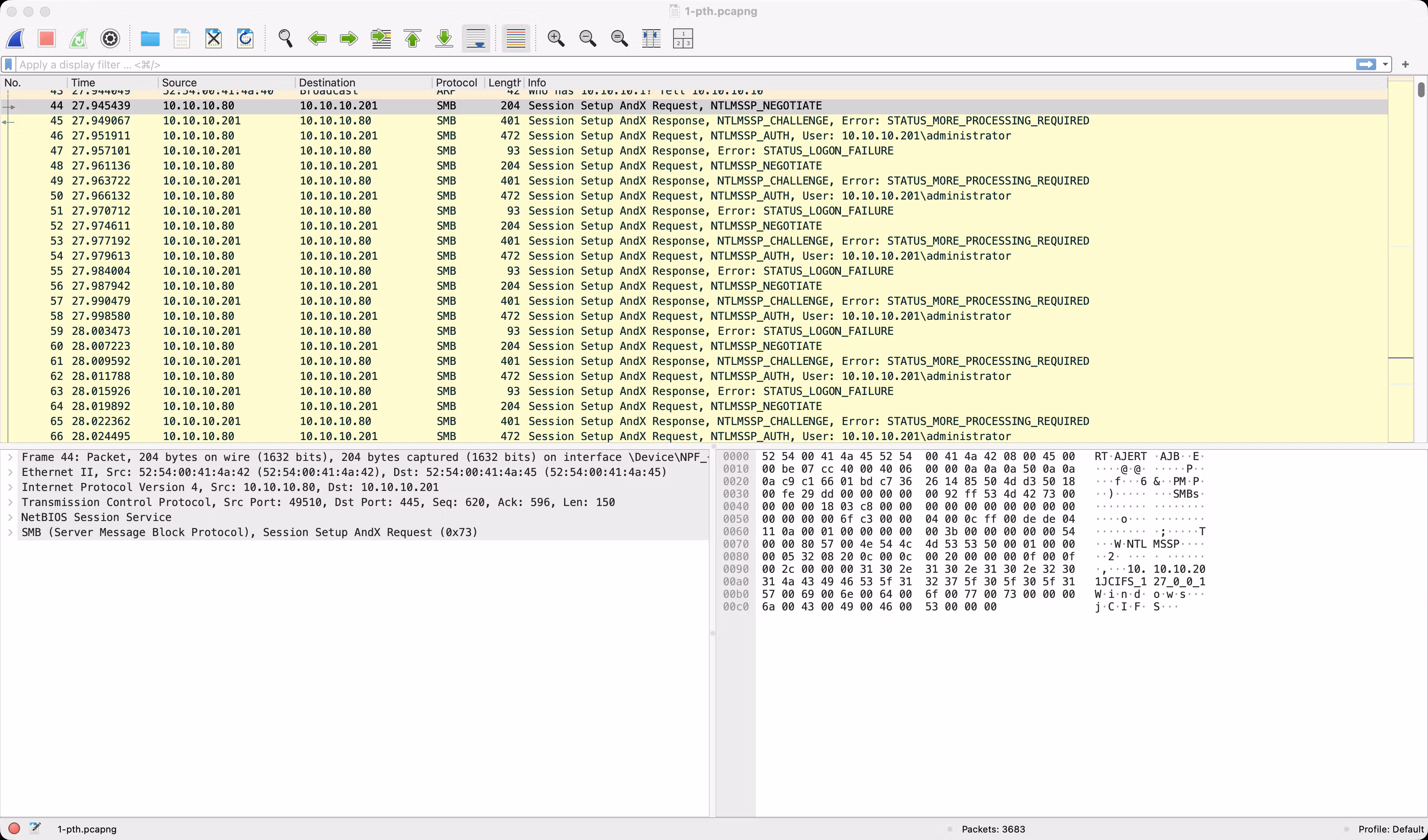This screenshot has height=840, width=1428.
Task: Go back in packet history
Action: (317, 38)
